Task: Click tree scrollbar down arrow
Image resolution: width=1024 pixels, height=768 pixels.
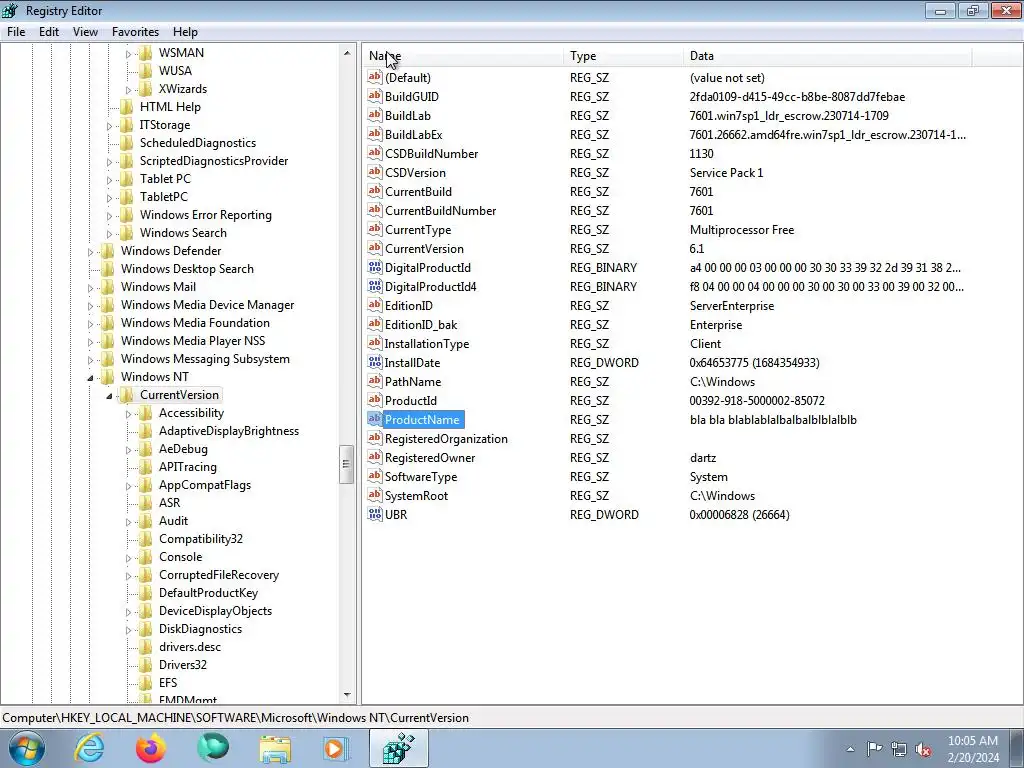Action: [x=347, y=695]
